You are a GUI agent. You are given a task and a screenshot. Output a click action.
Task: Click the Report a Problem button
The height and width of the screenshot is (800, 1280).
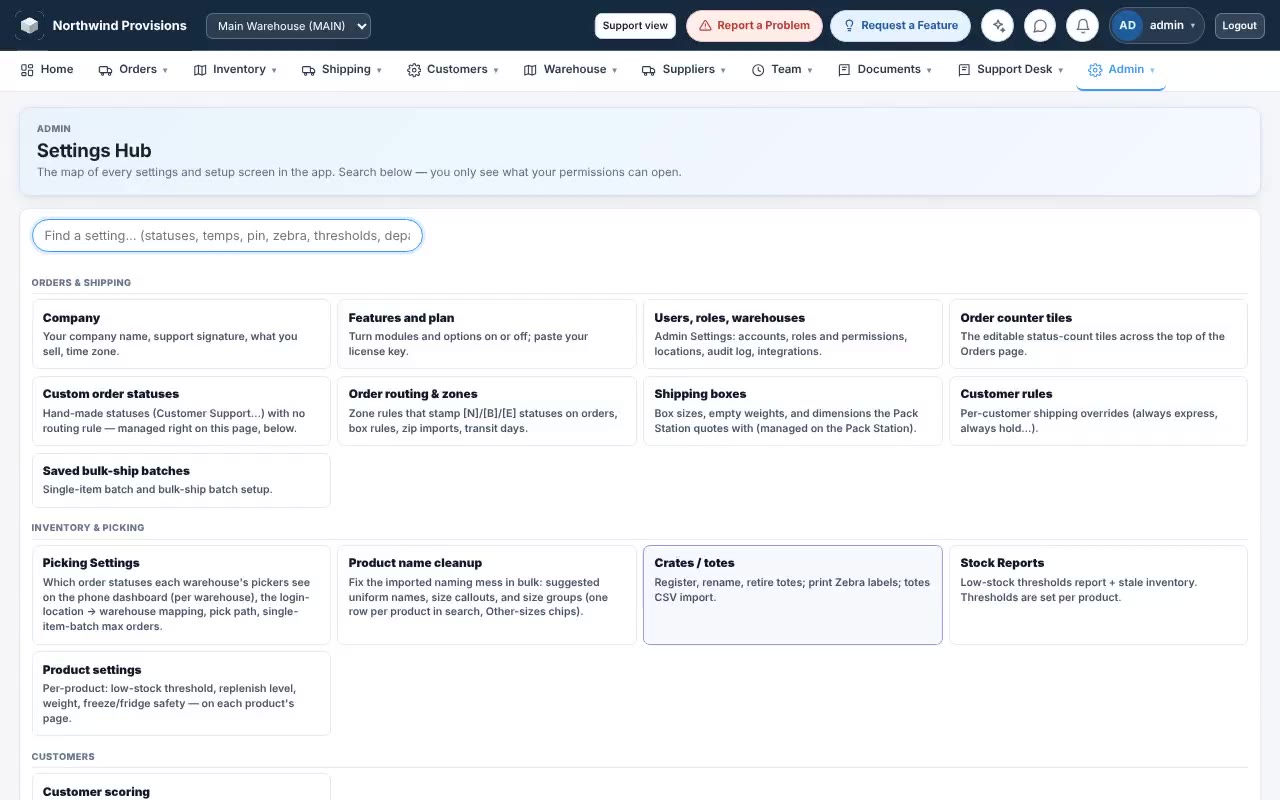pyautogui.click(x=754, y=26)
